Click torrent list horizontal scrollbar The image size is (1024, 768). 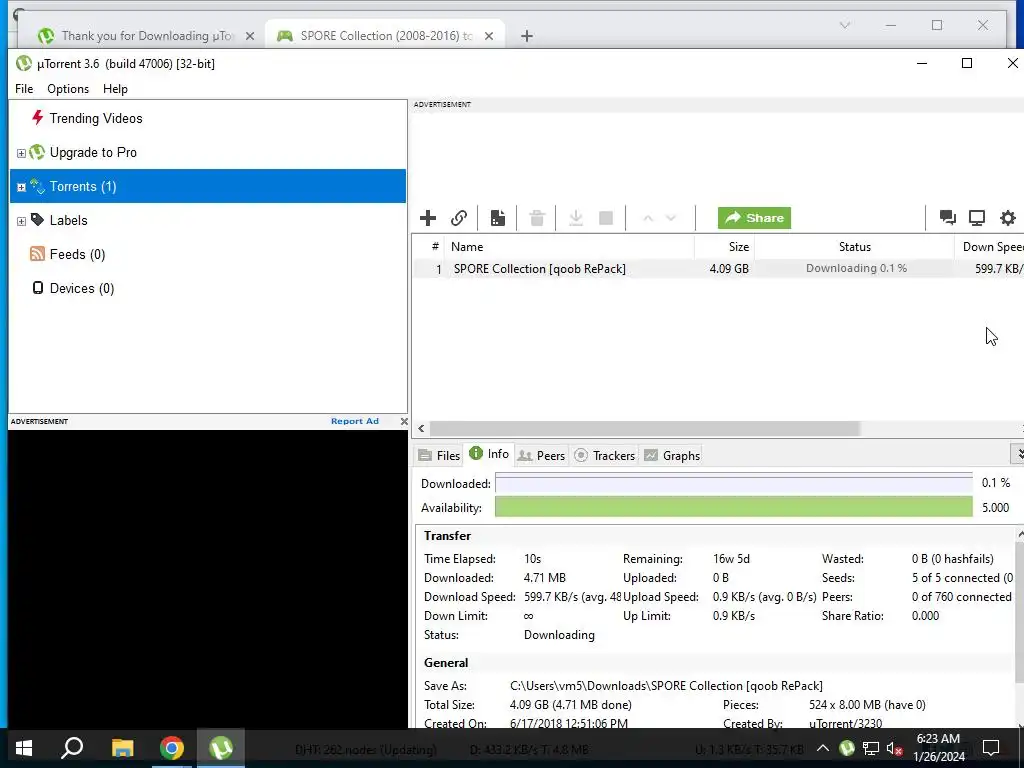pos(645,428)
